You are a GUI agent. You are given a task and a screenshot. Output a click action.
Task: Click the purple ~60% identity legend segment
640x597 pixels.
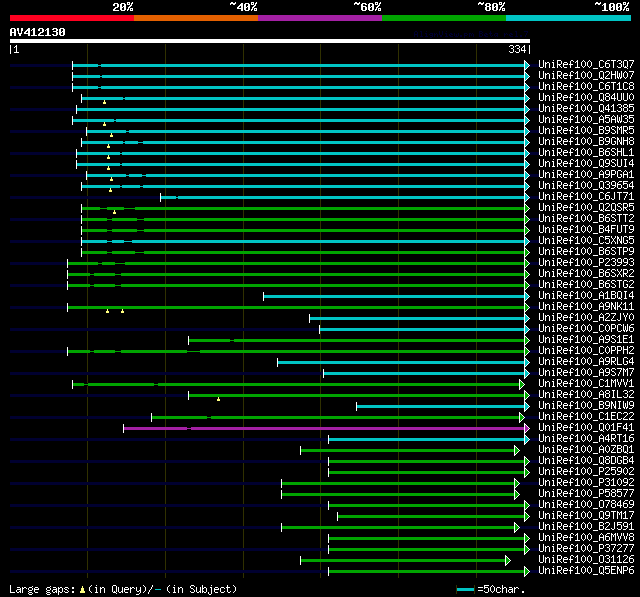pos(320,18)
